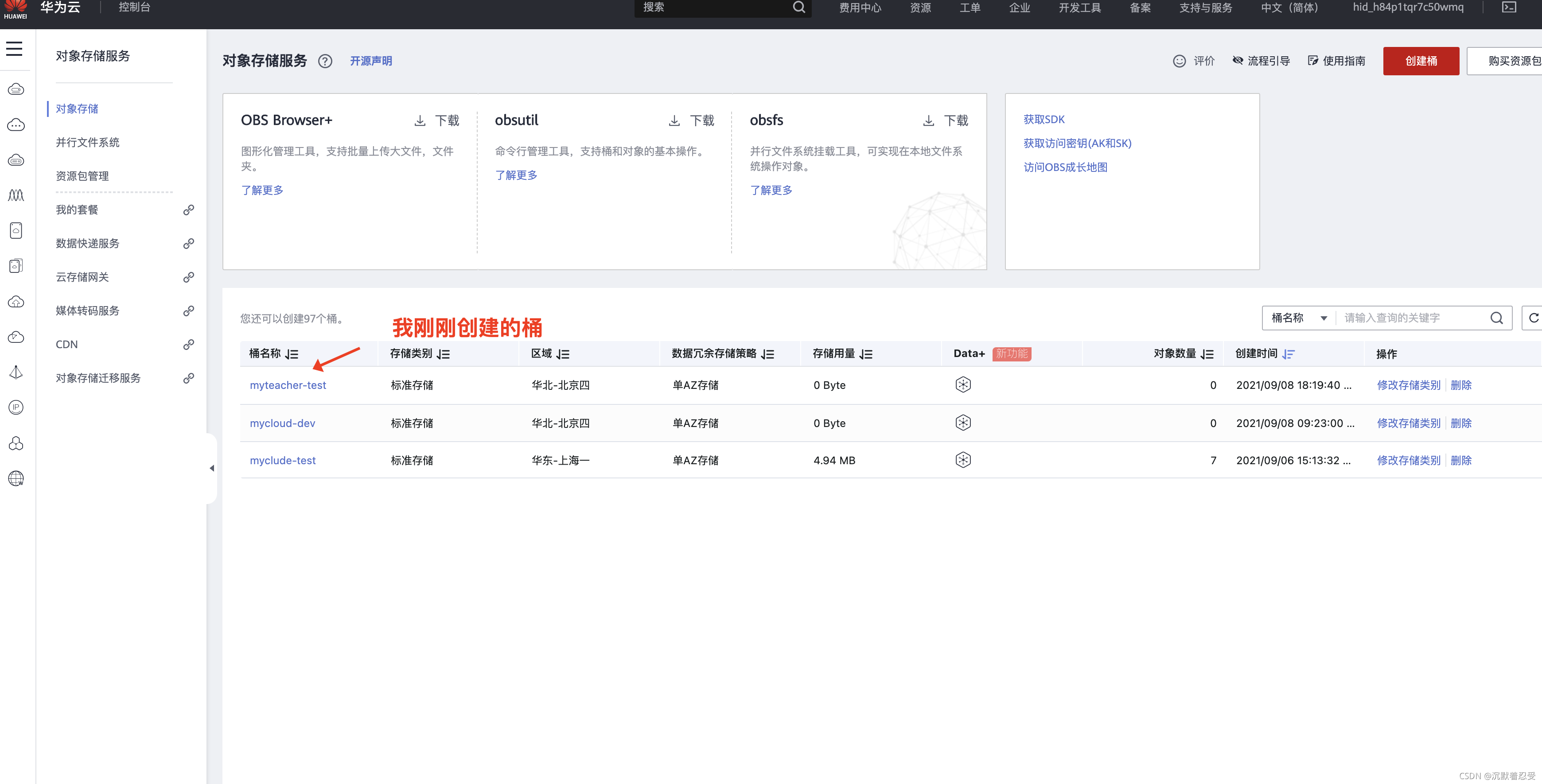Open the cloud shell terminal icon
1542x784 pixels.
pos(1509,7)
